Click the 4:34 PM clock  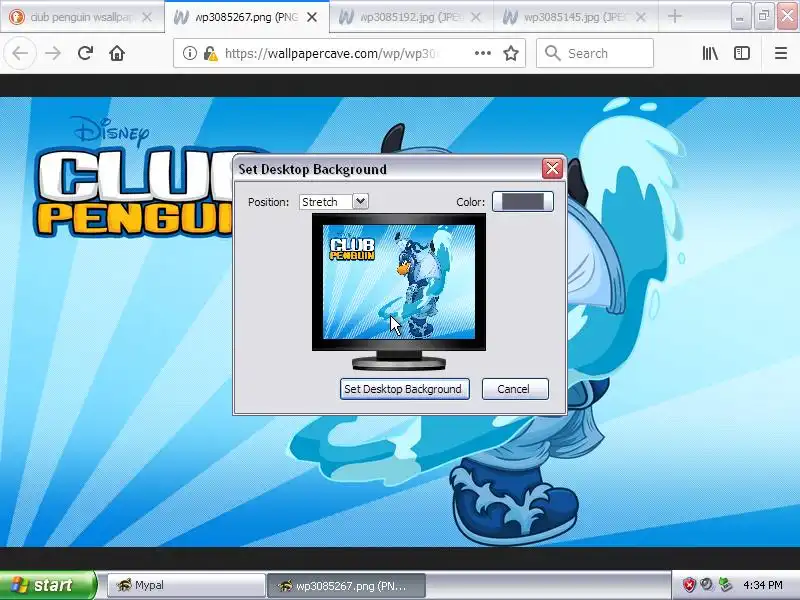coord(763,585)
